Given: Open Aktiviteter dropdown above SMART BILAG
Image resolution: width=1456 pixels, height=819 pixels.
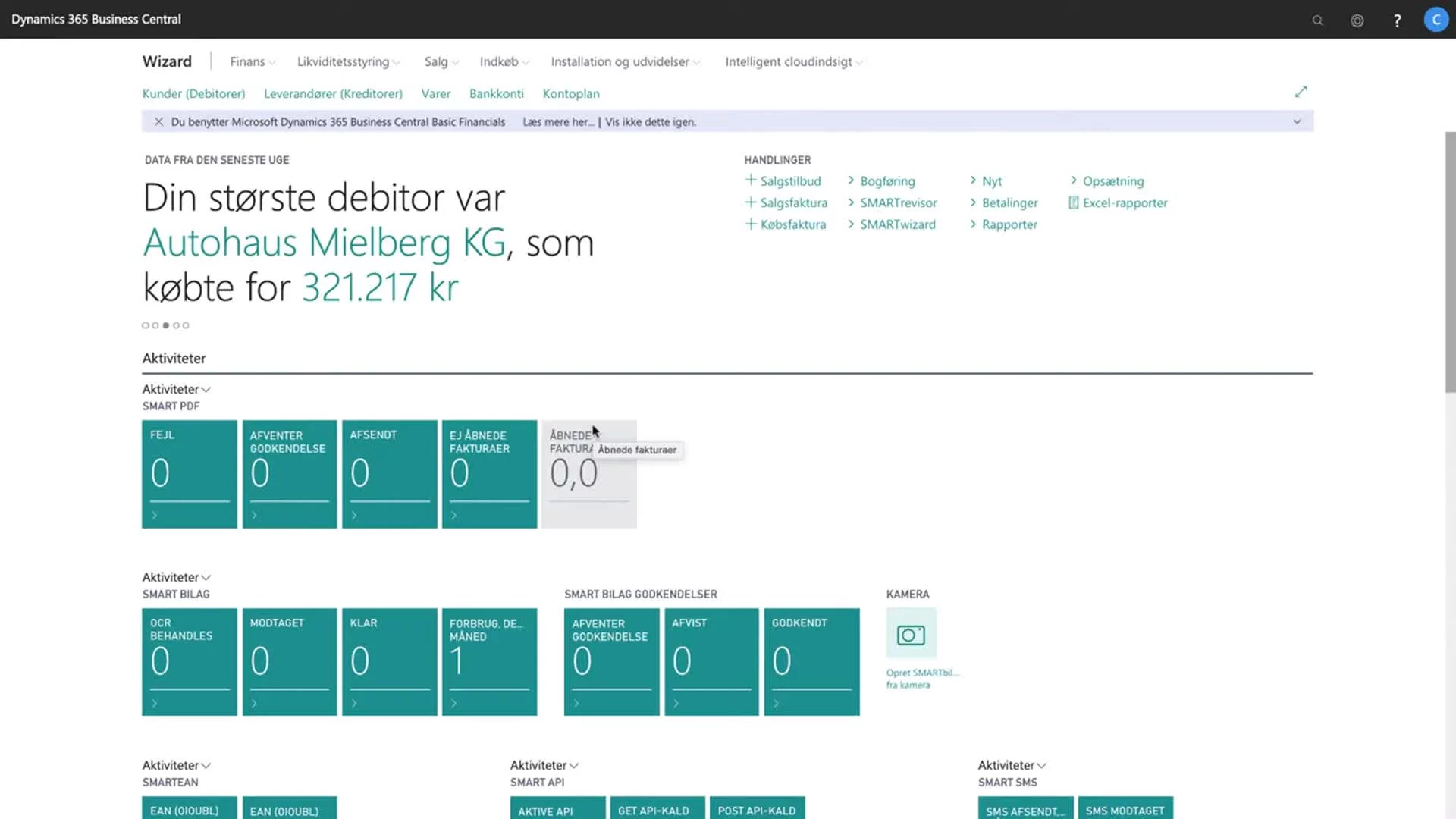Looking at the screenshot, I should click(x=176, y=577).
